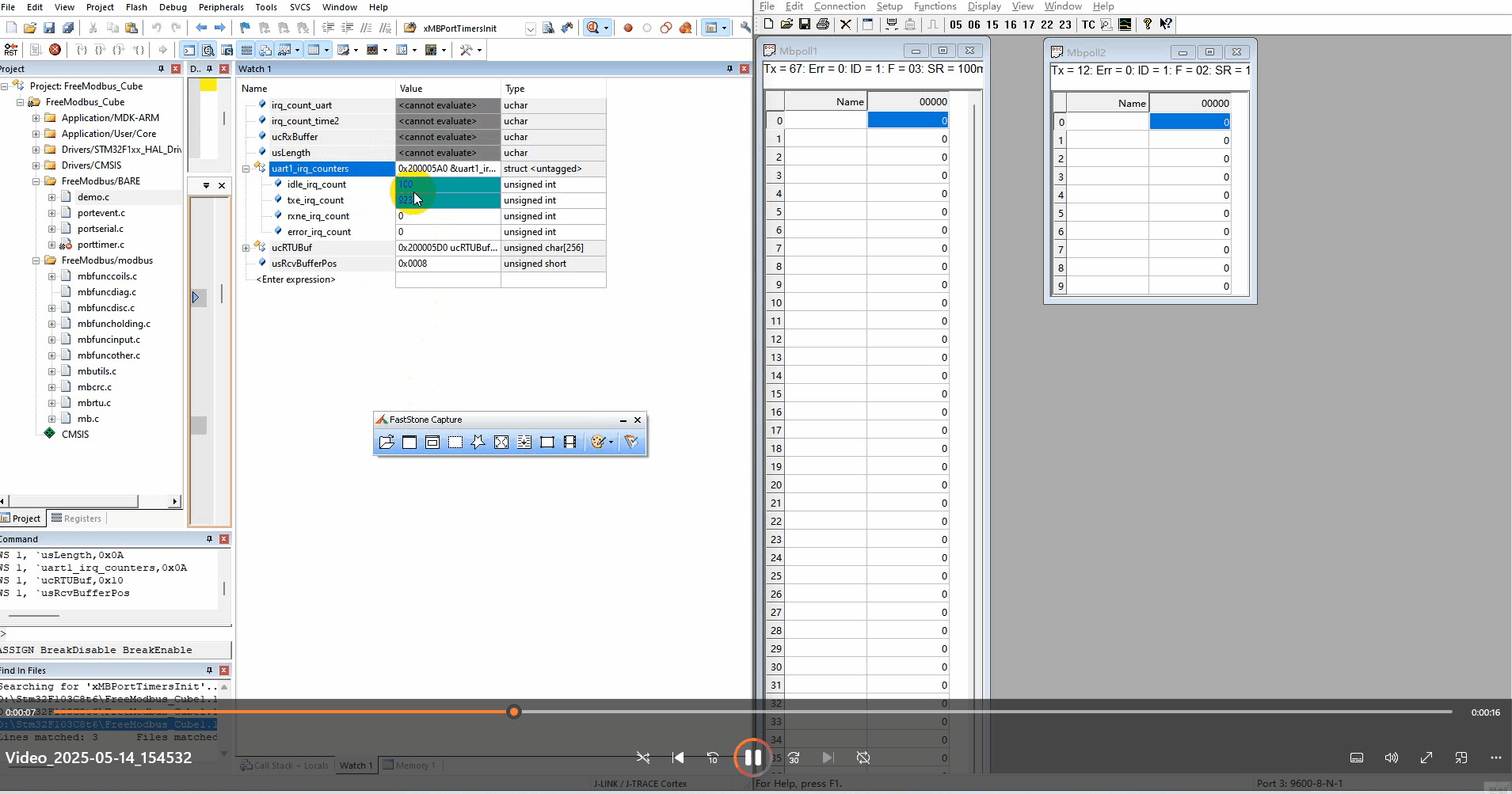Click Kill all breakpoints icon
This screenshot has width=1512, height=794.
click(685, 28)
